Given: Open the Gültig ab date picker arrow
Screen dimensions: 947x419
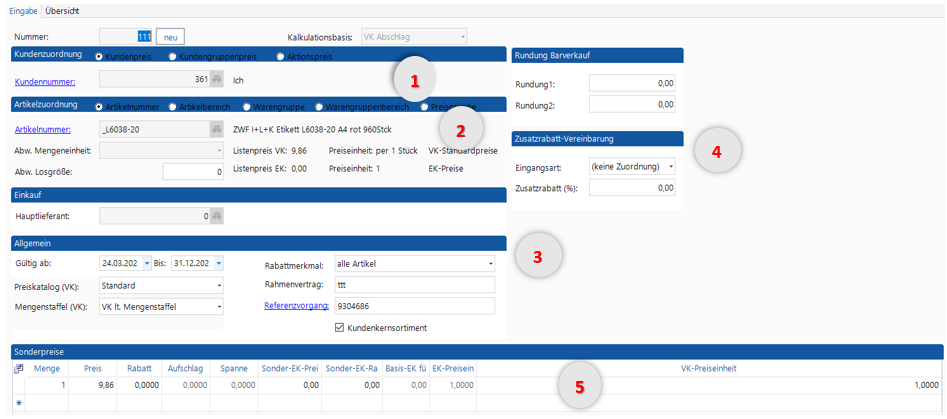Looking at the screenshot, I should tap(147, 263).
